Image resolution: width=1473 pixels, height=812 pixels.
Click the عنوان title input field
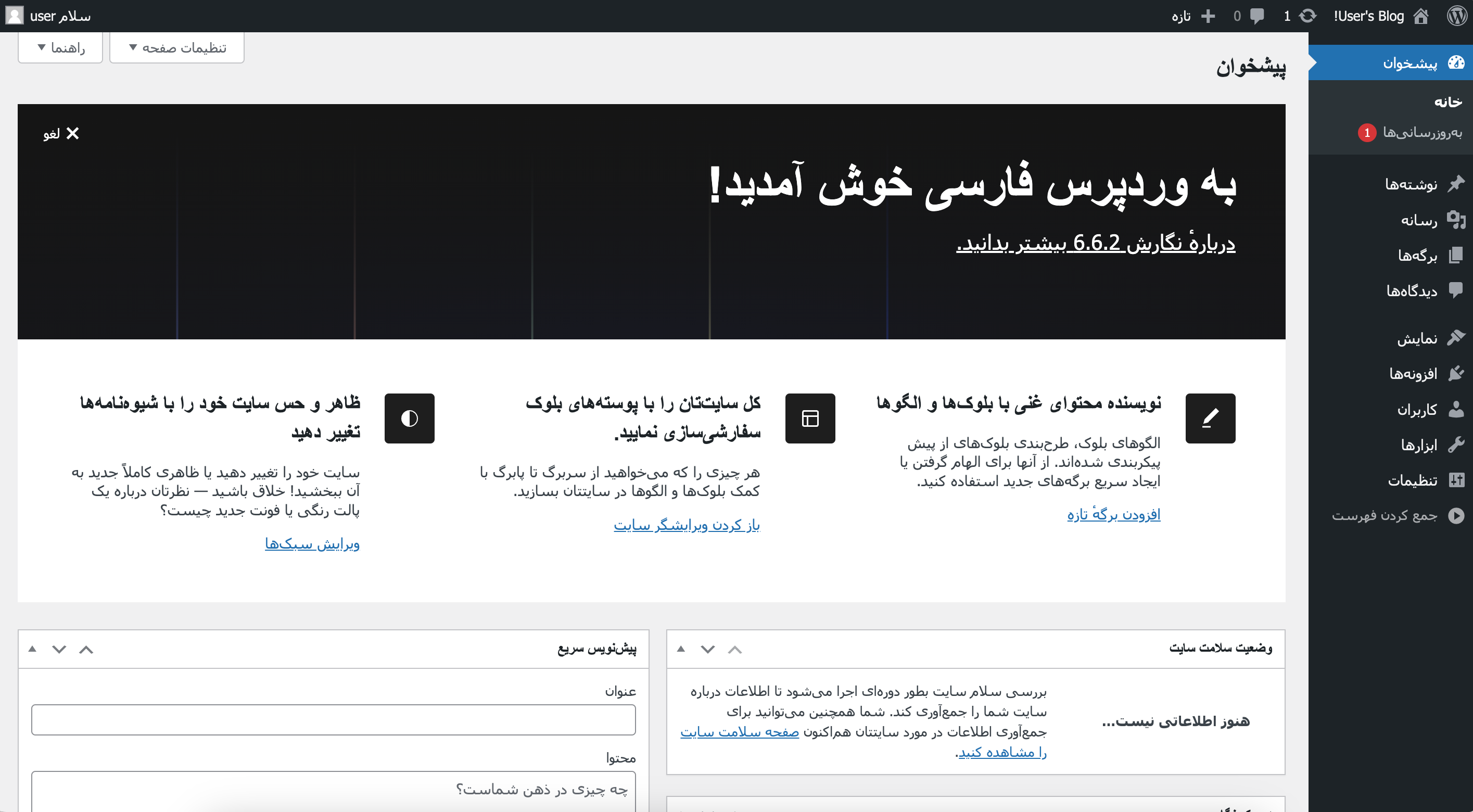(x=333, y=719)
